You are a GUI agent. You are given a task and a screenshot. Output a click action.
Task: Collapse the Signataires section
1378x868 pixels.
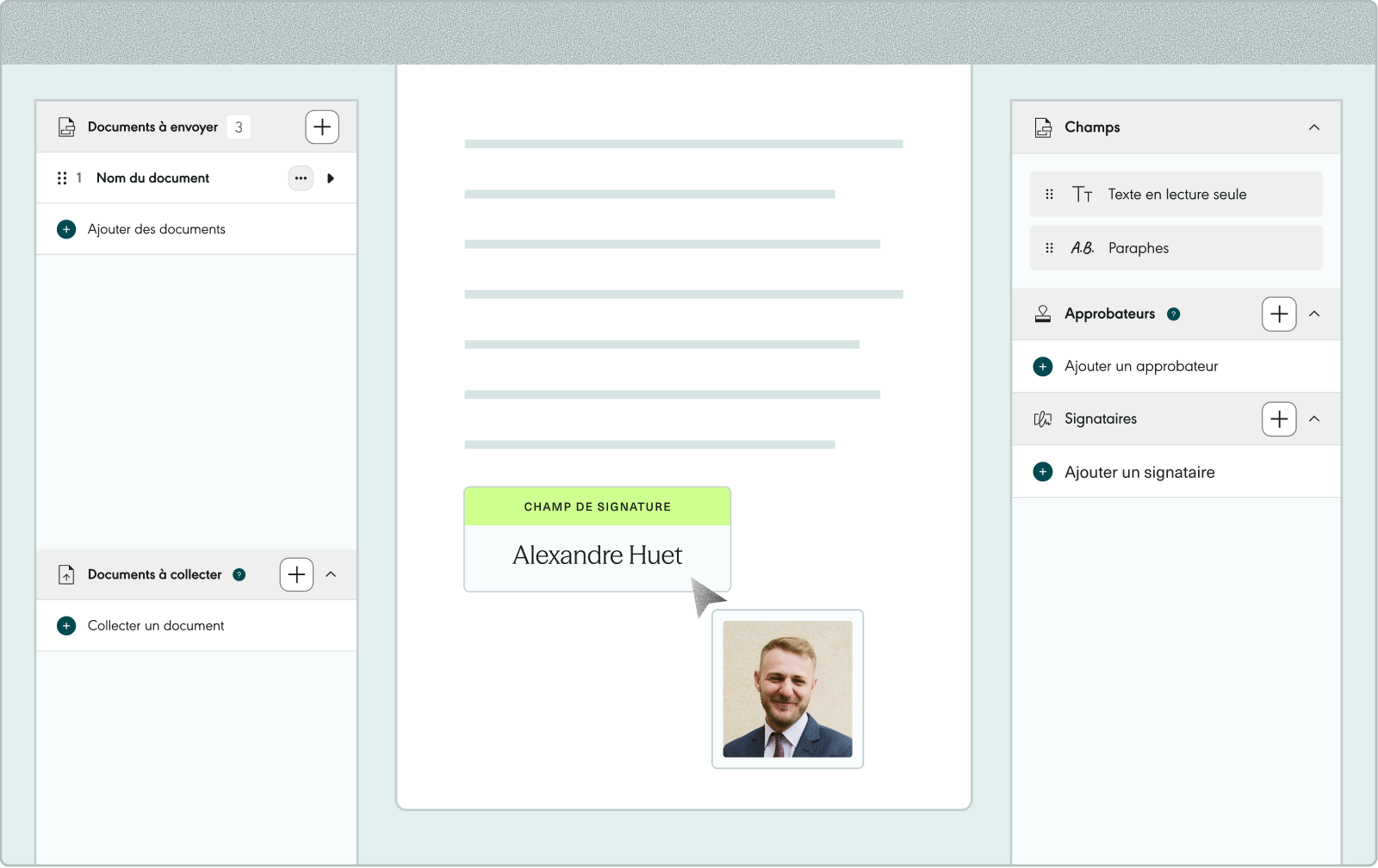(x=1314, y=419)
